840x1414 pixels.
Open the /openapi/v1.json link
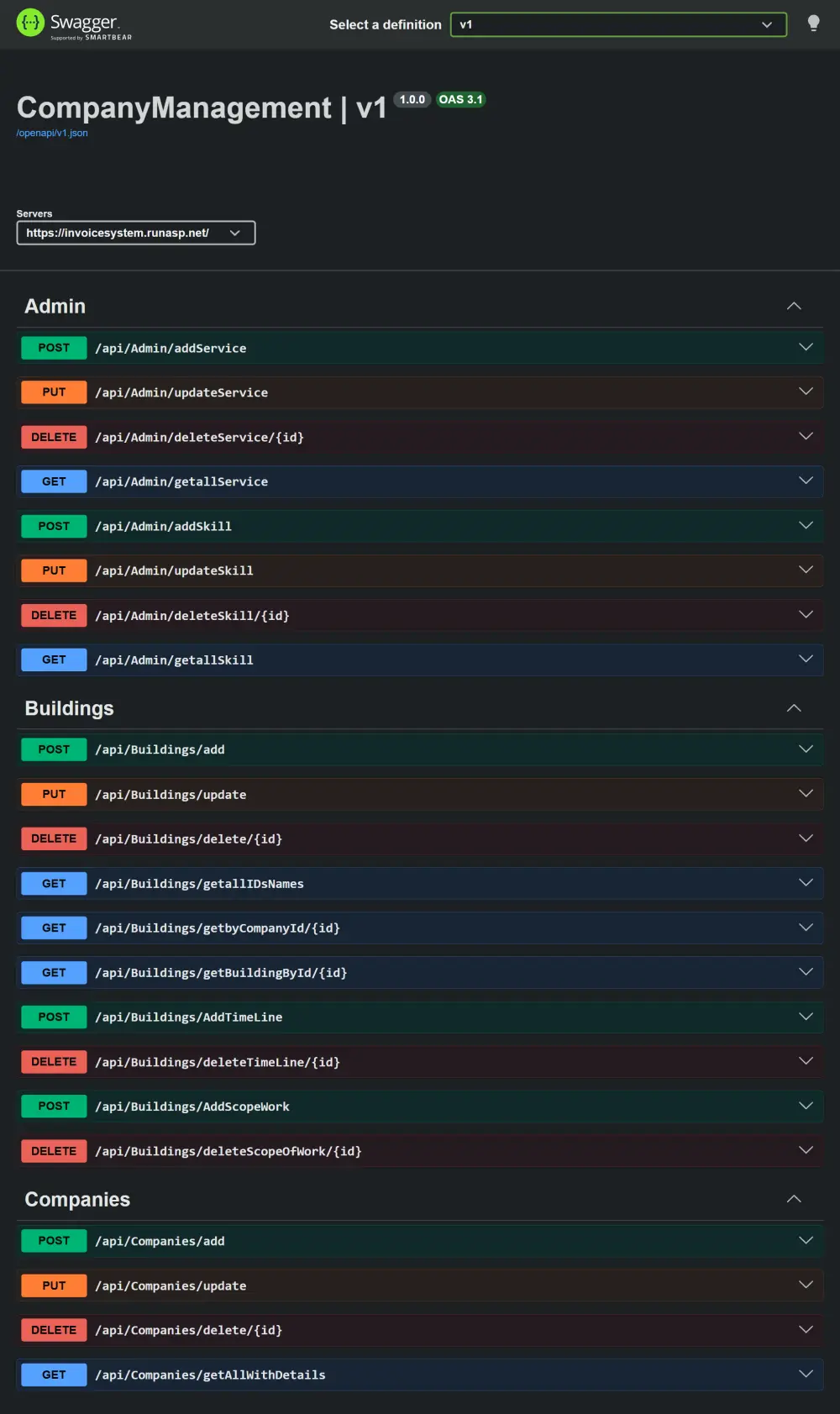click(x=52, y=133)
